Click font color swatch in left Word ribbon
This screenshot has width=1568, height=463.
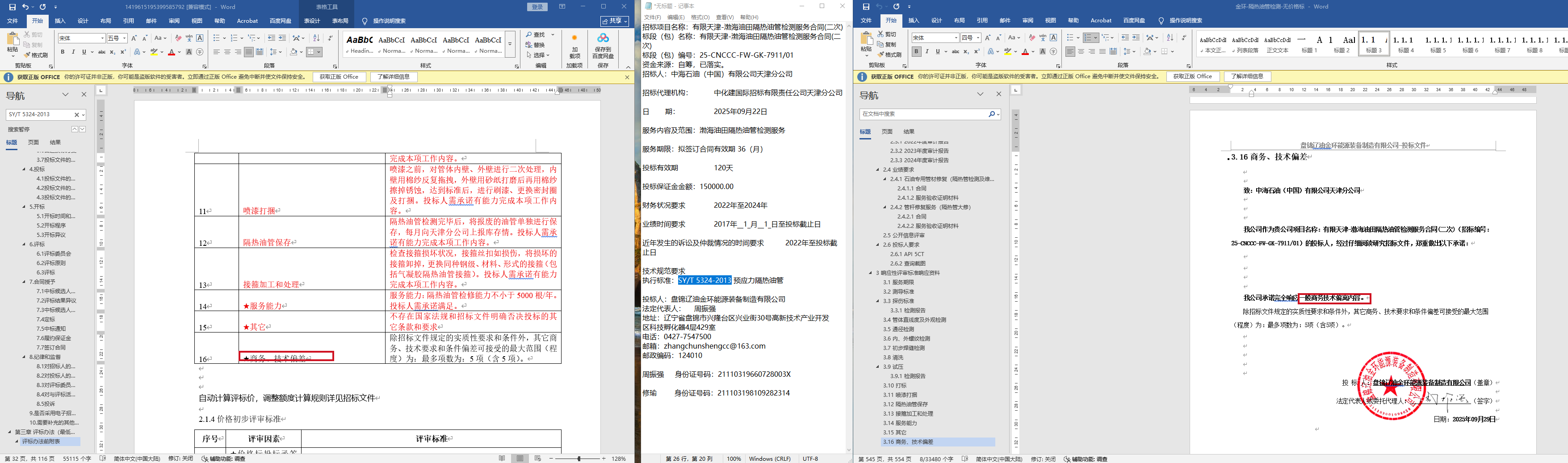coord(172,52)
